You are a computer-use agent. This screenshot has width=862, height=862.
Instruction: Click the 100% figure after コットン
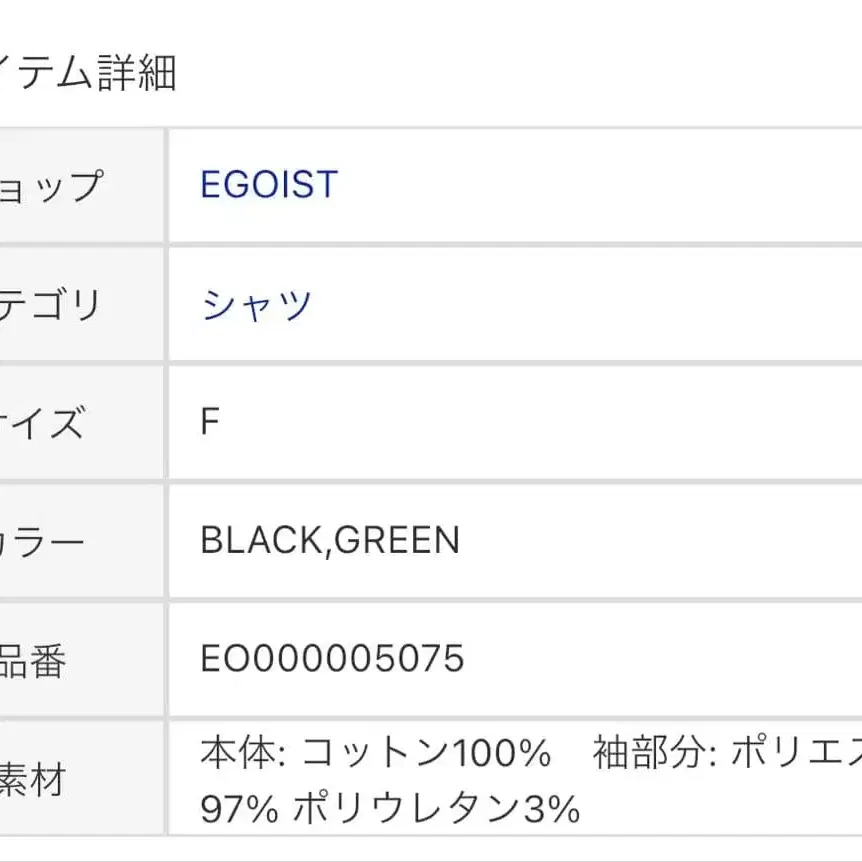(502, 753)
